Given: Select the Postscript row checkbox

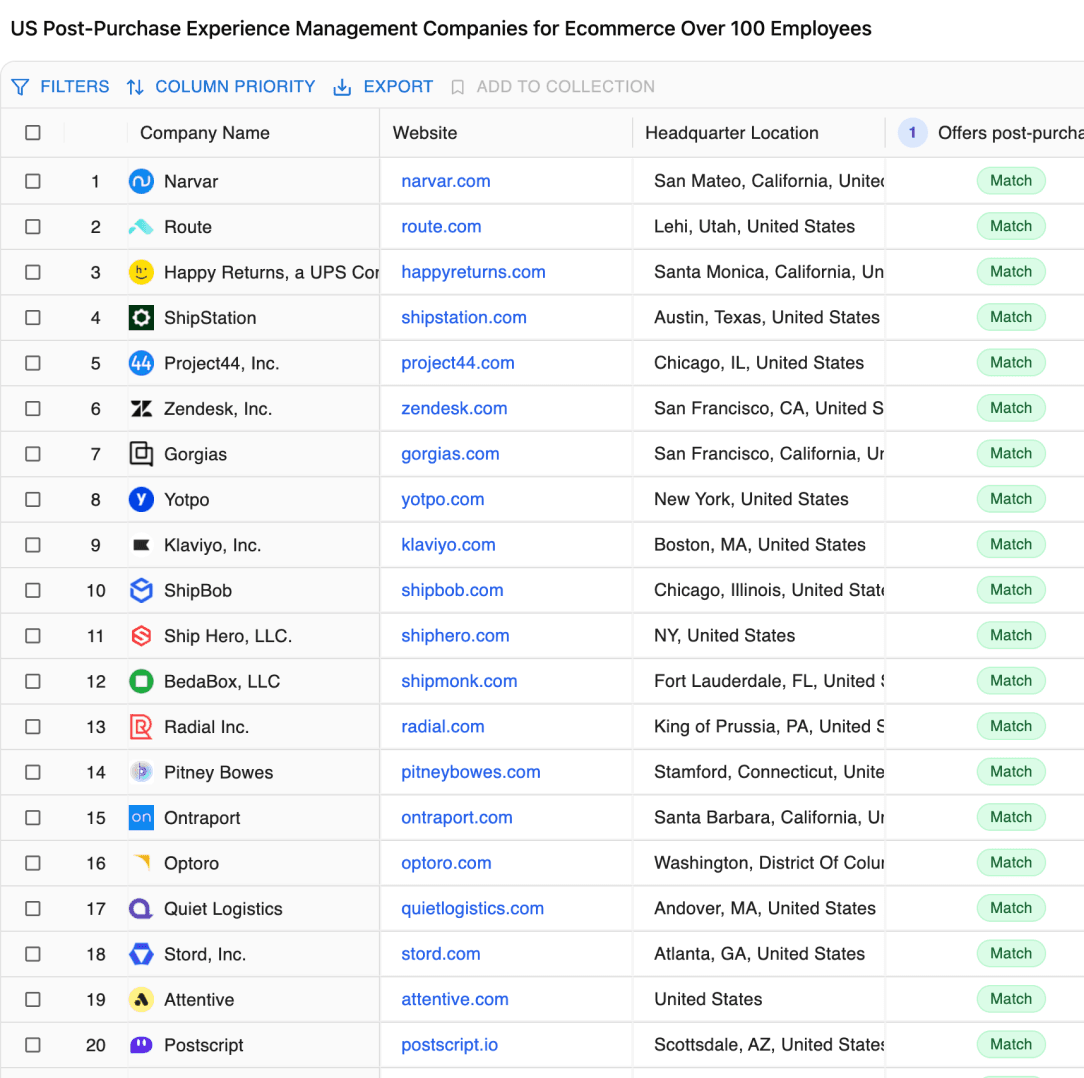Looking at the screenshot, I should 32,1045.
